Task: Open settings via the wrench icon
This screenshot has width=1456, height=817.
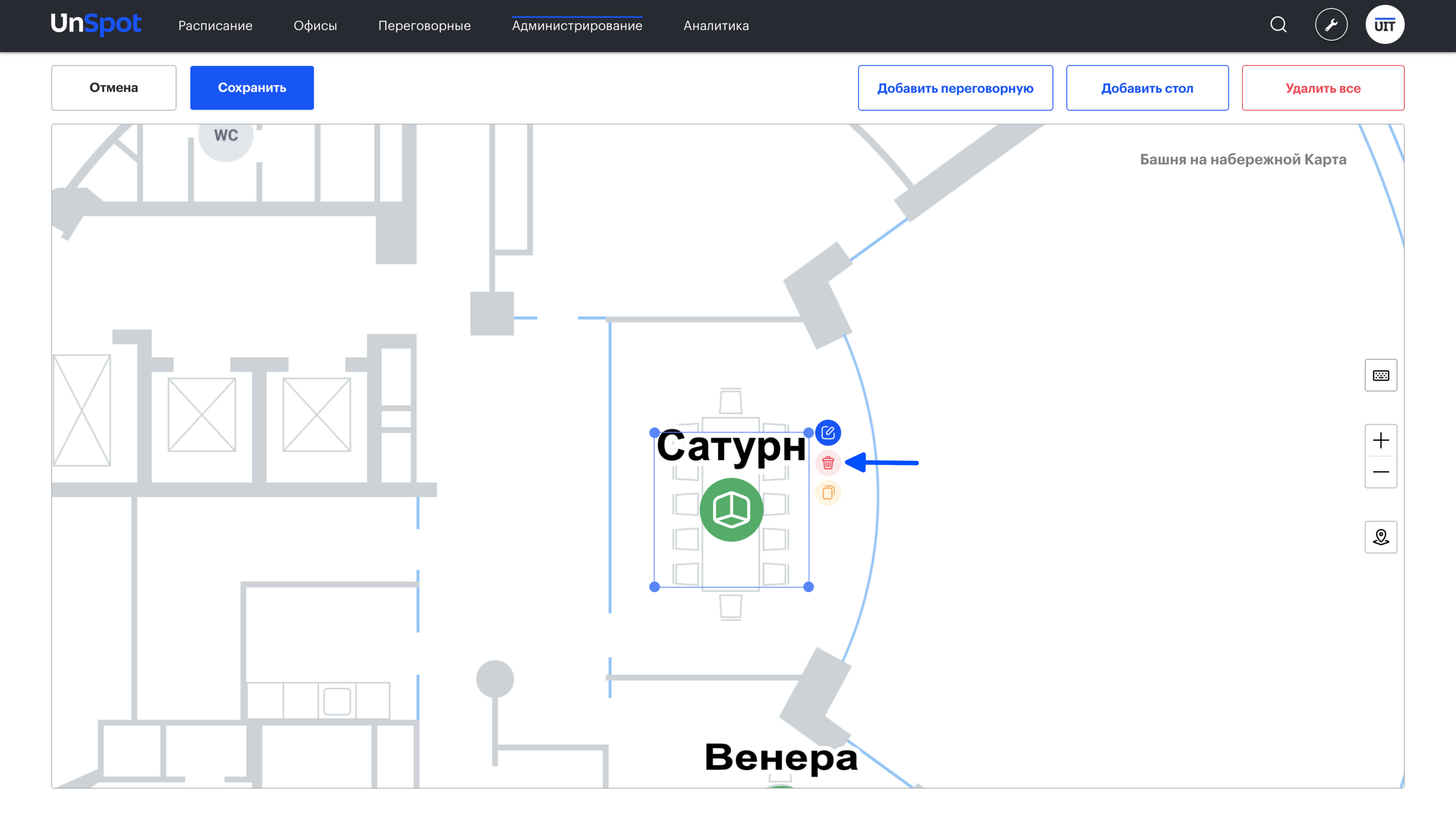Action: click(x=1331, y=25)
